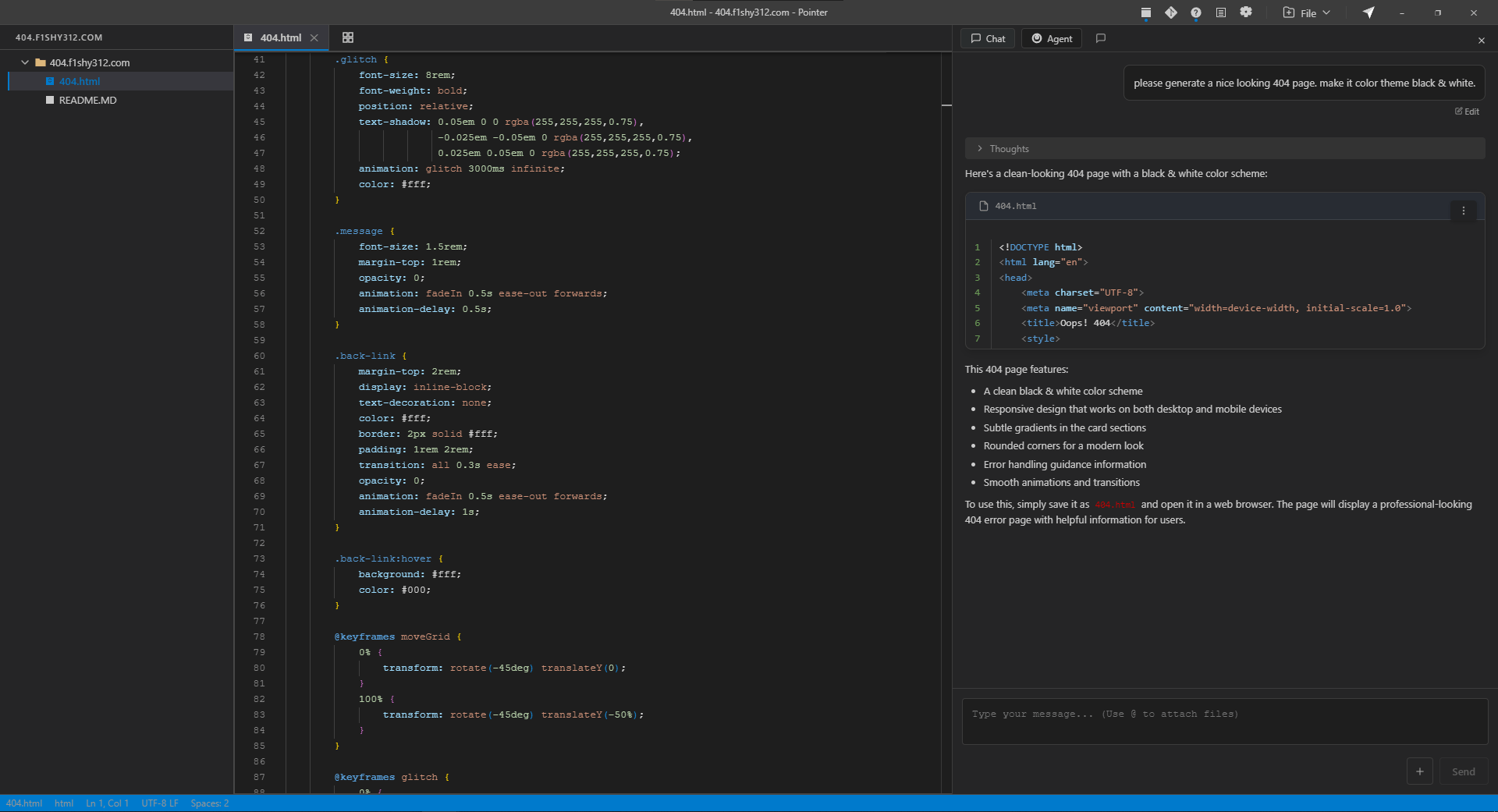Viewport: 1498px width, 812px height.
Task: Click the .glitch selector on line 41
Action: [356, 59]
